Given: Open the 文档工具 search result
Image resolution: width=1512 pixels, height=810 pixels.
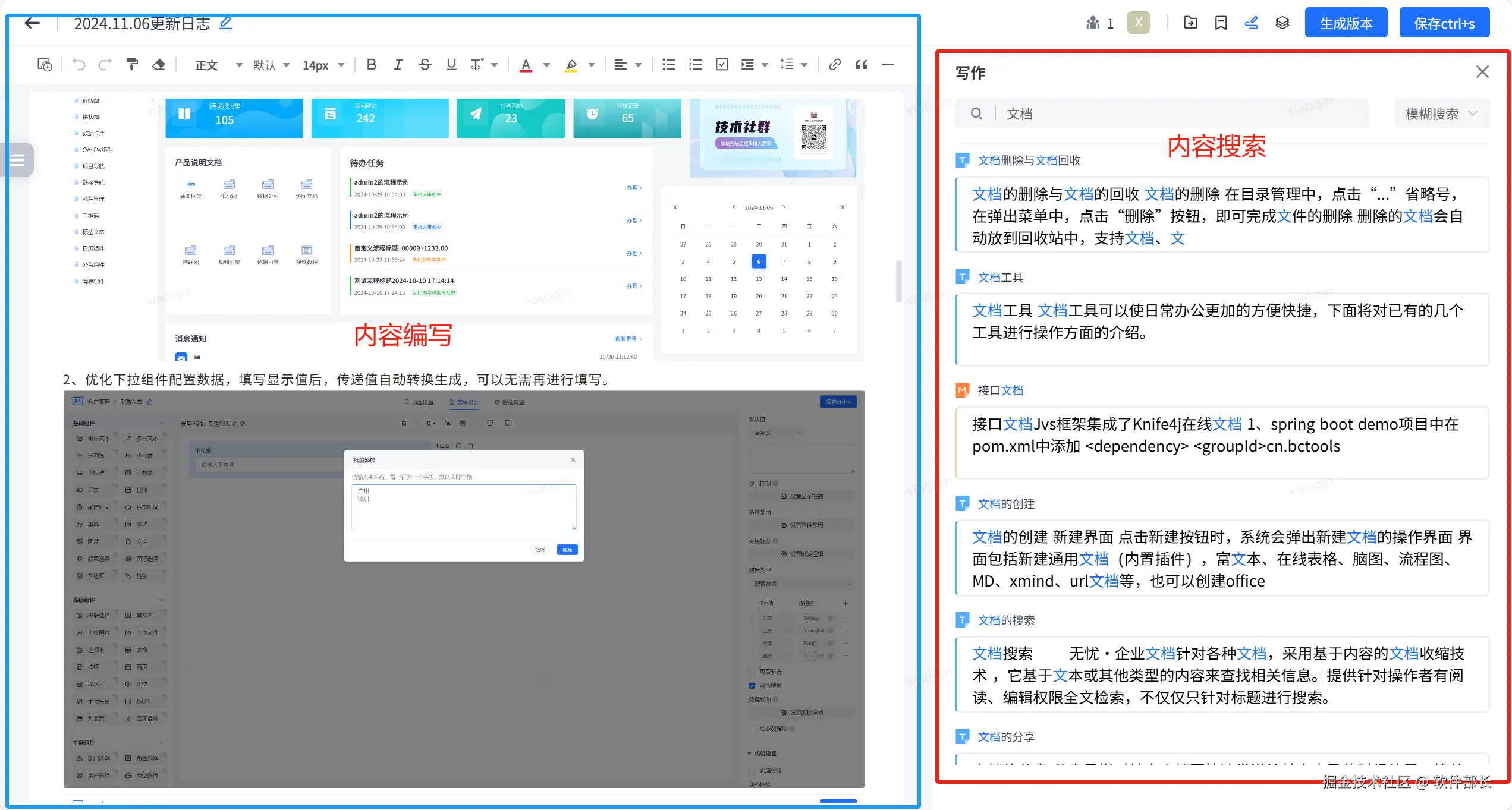Looking at the screenshot, I should [x=1000, y=278].
